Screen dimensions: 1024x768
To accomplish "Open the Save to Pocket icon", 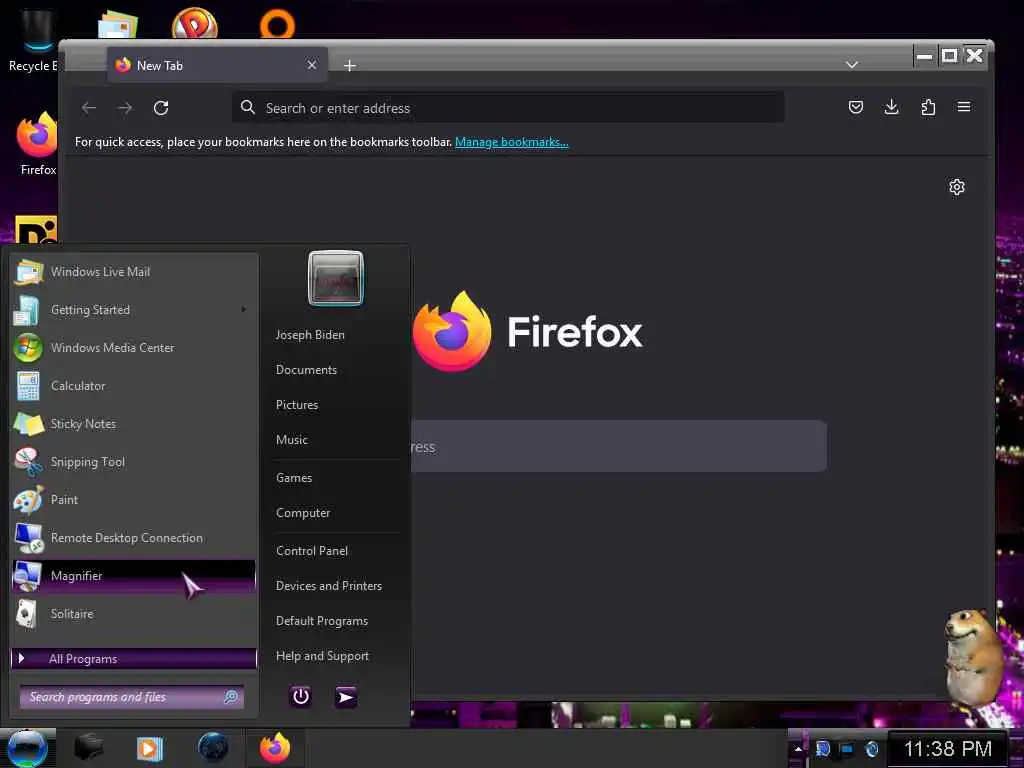I will pos(856,107).
